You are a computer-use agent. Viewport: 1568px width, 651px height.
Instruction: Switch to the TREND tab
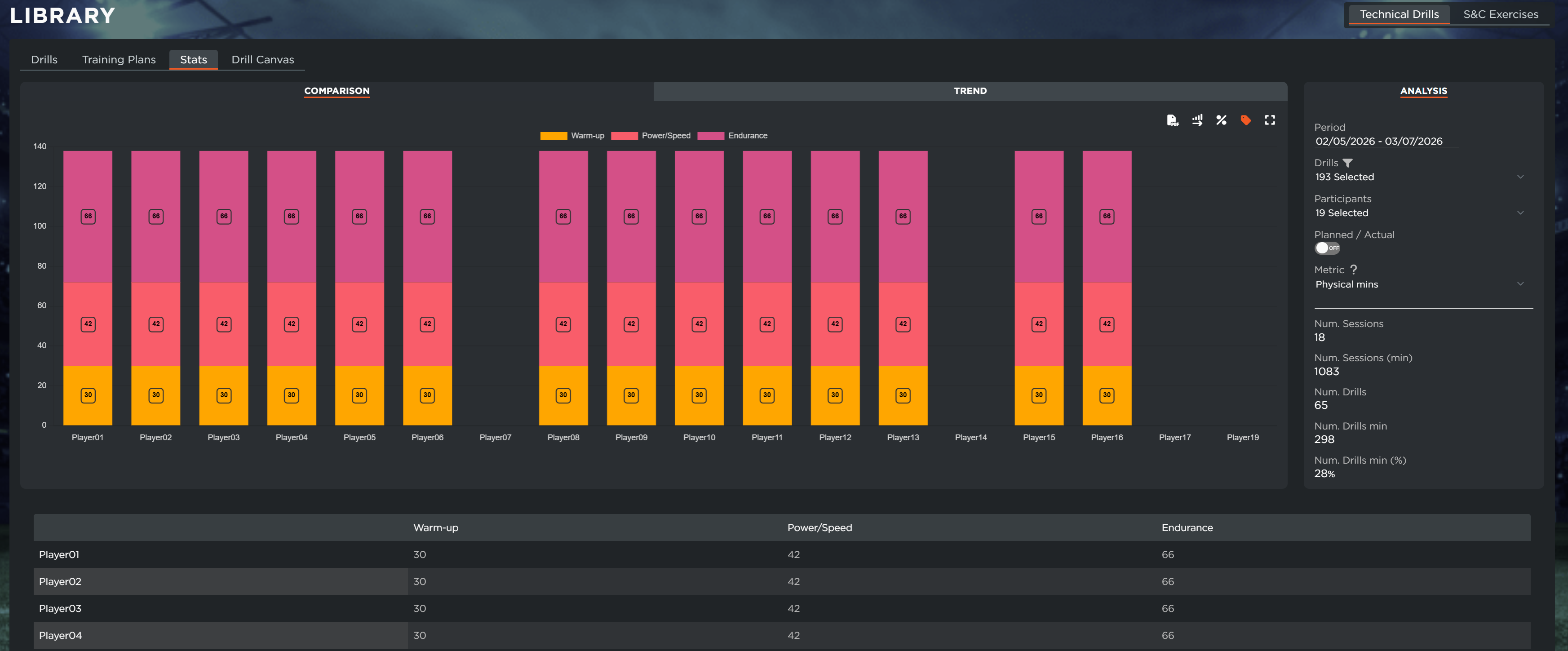pyautogui.click(x=970, y=91)
